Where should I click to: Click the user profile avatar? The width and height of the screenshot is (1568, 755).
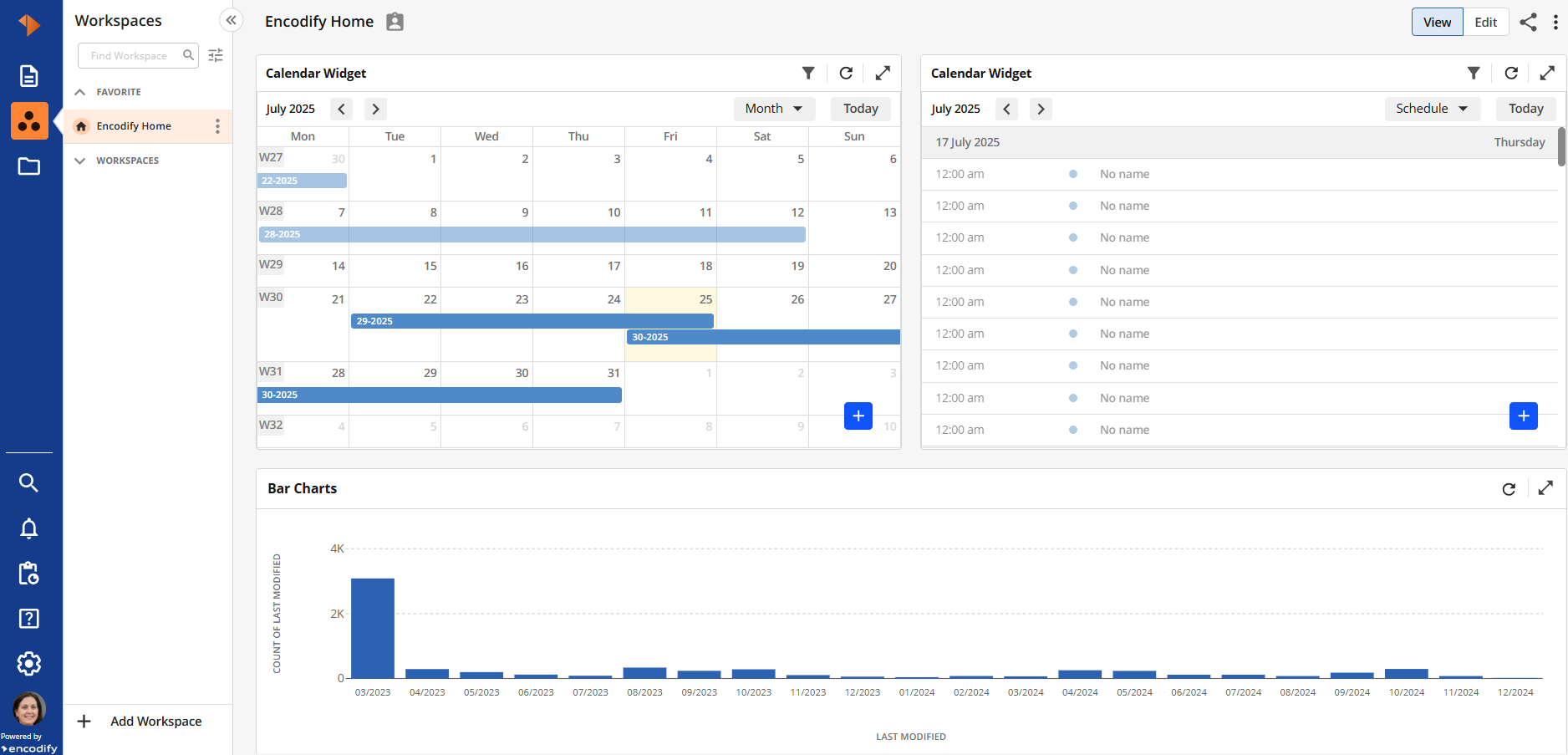[x=28, y=708]
